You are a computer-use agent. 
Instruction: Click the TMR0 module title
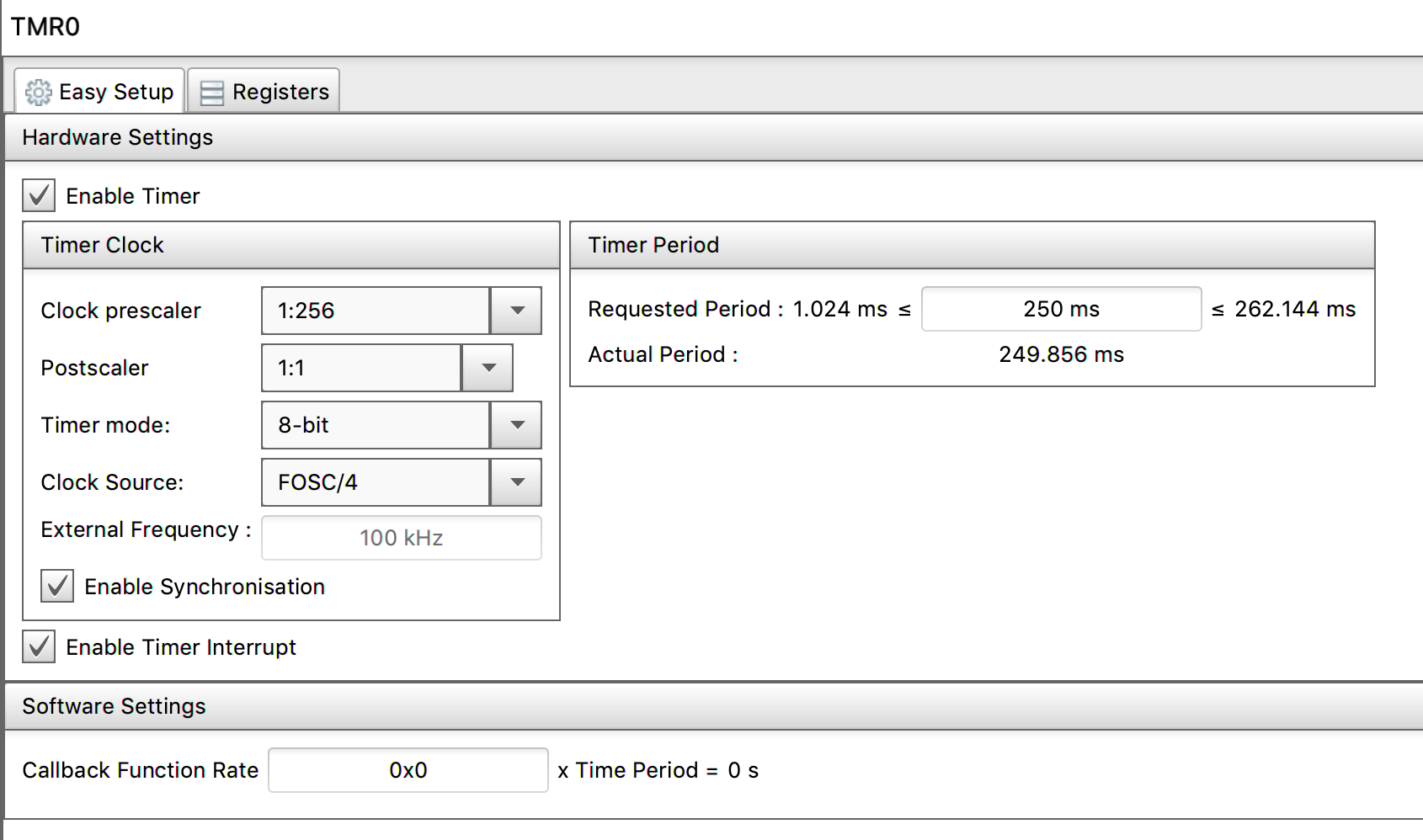click(45, 27)
